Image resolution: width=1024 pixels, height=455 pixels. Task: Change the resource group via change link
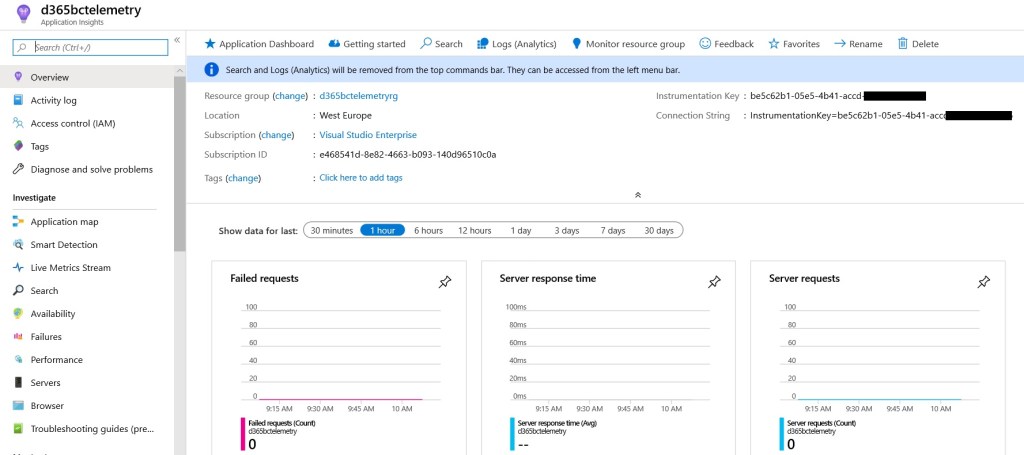[289, 95]
